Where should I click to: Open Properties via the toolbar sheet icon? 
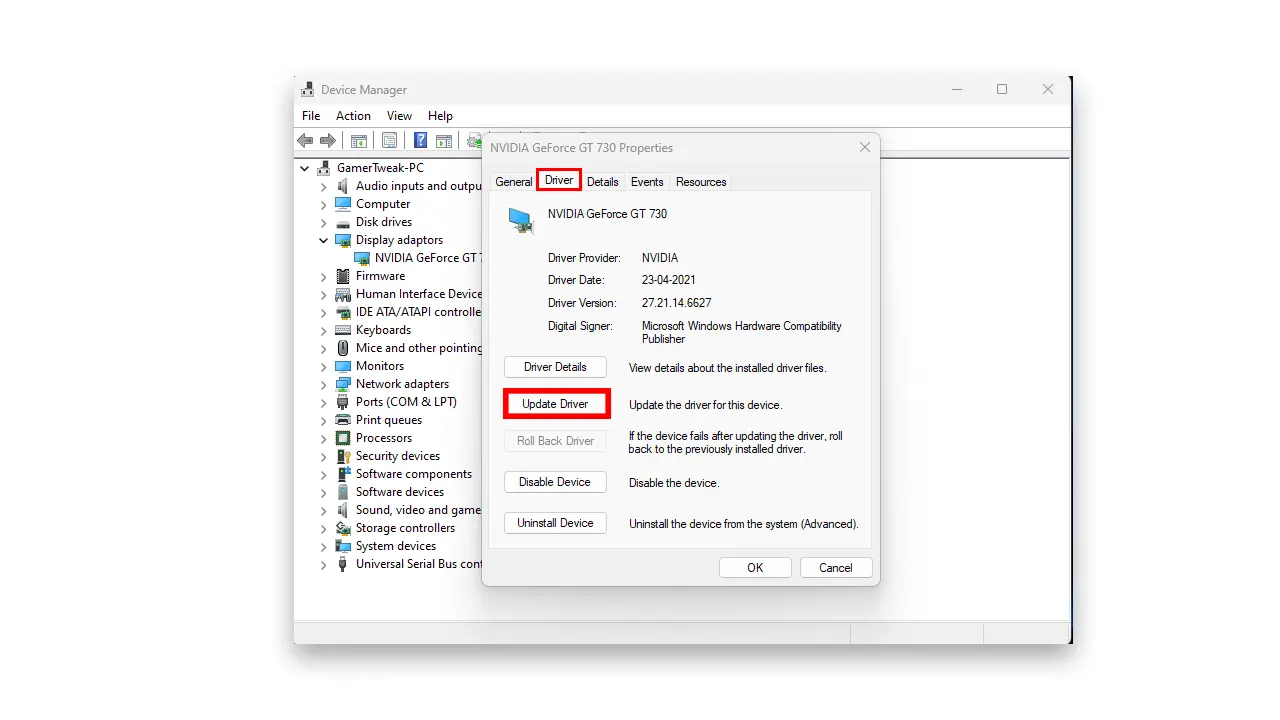point(390,141)
